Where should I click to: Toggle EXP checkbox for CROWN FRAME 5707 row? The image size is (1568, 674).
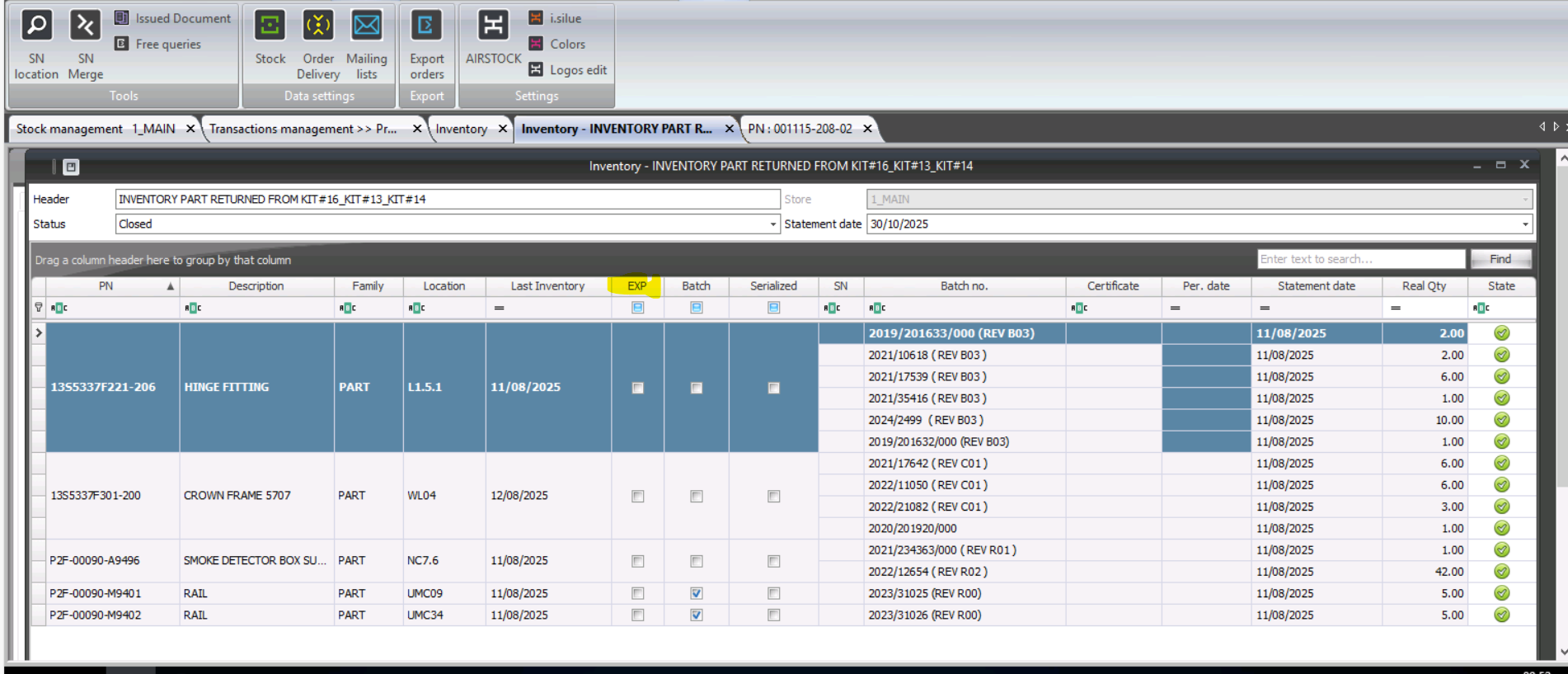coord(637,496)
